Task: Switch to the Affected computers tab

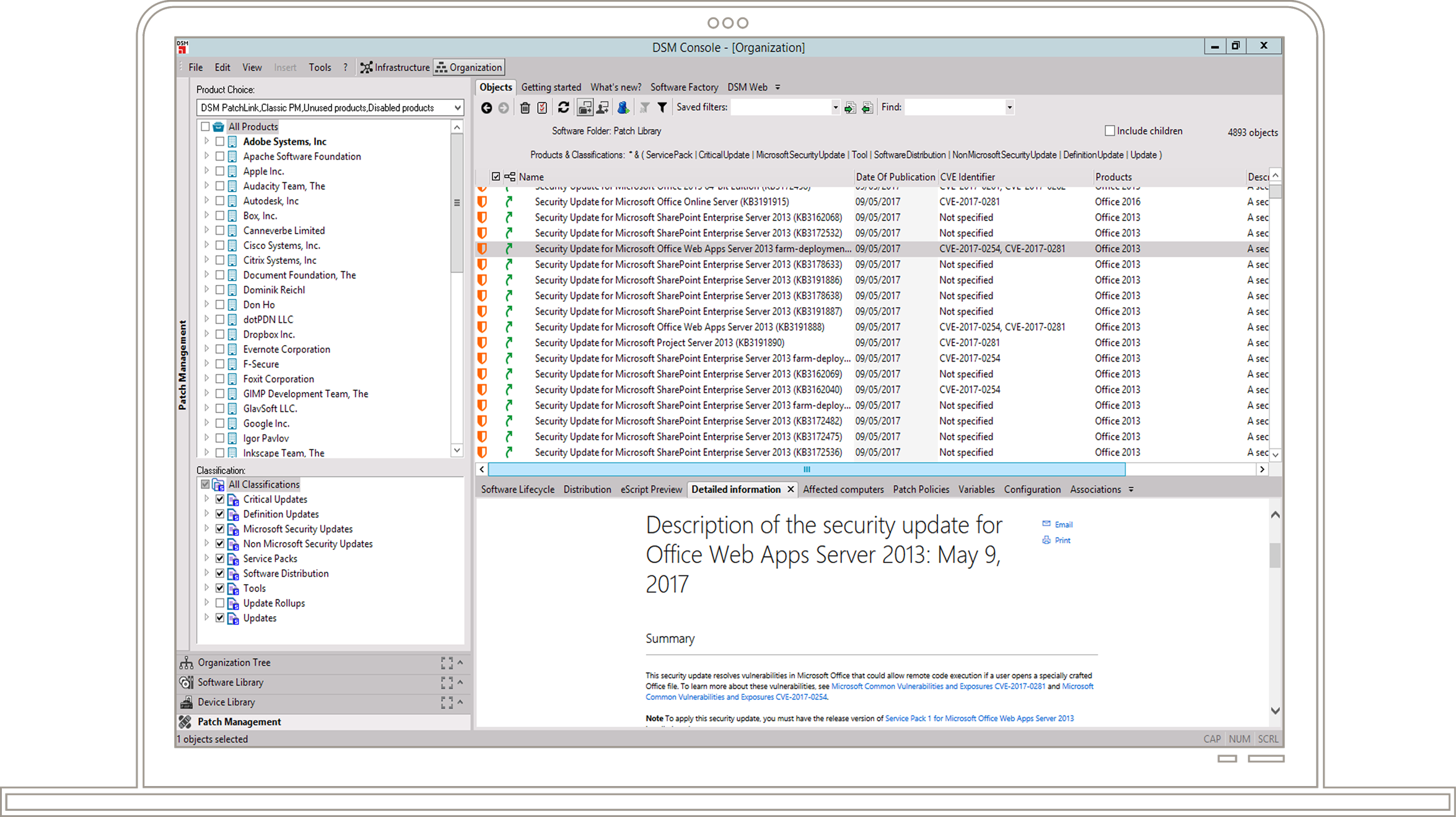Action: click(843, 489)
